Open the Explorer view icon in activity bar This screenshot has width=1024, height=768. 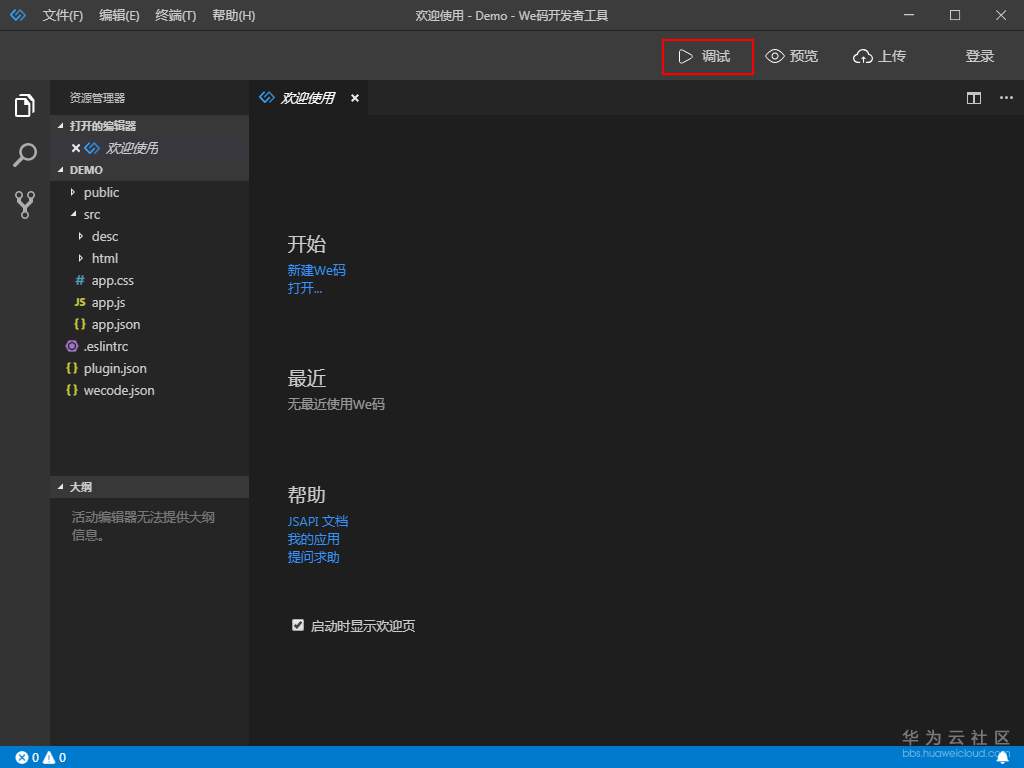(x=25, y=105)
